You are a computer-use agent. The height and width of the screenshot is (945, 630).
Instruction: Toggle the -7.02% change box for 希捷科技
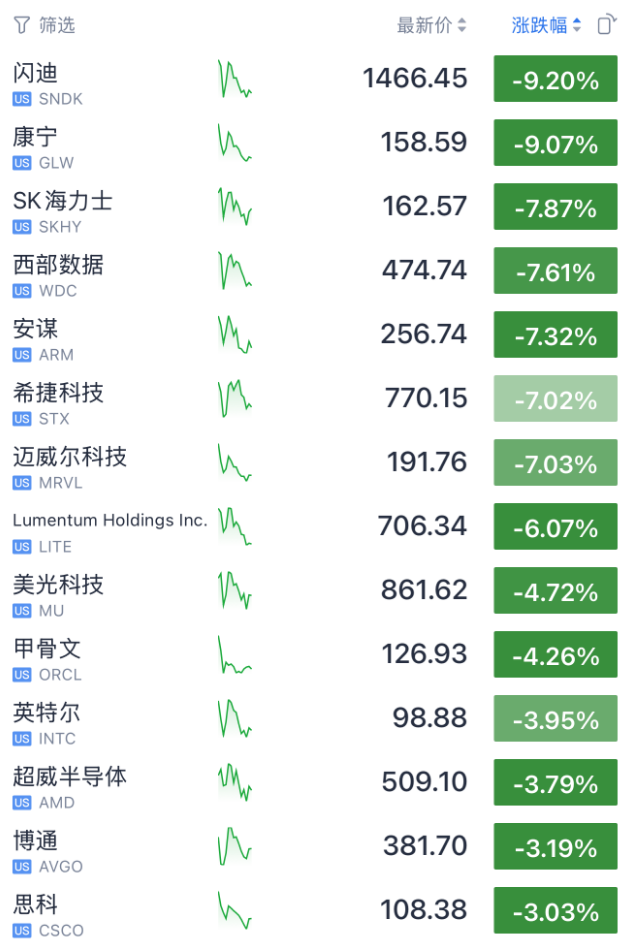(x=555, y=398)
